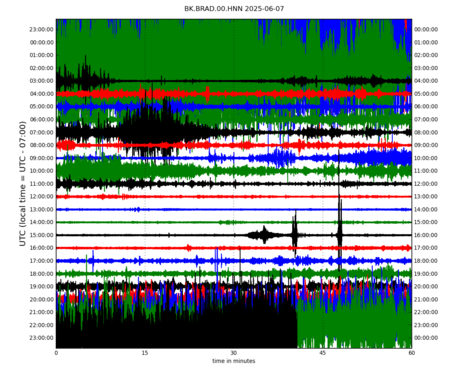Click the plot title BK.BRAD.00.HNN 2025-06-07
This screenshot has height=387, width=468.
click(234, 9)
